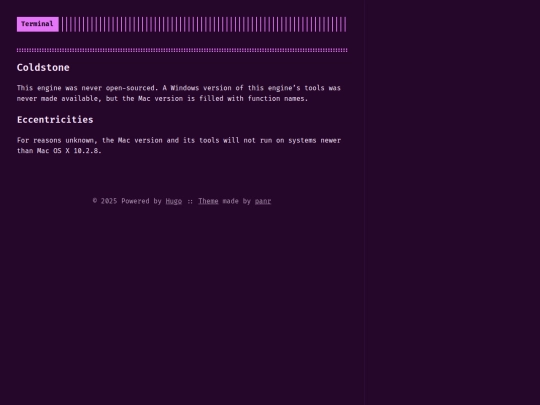
Task: Click the paragraph starting 'This engine was never'
Action: (x=179, y=93)
